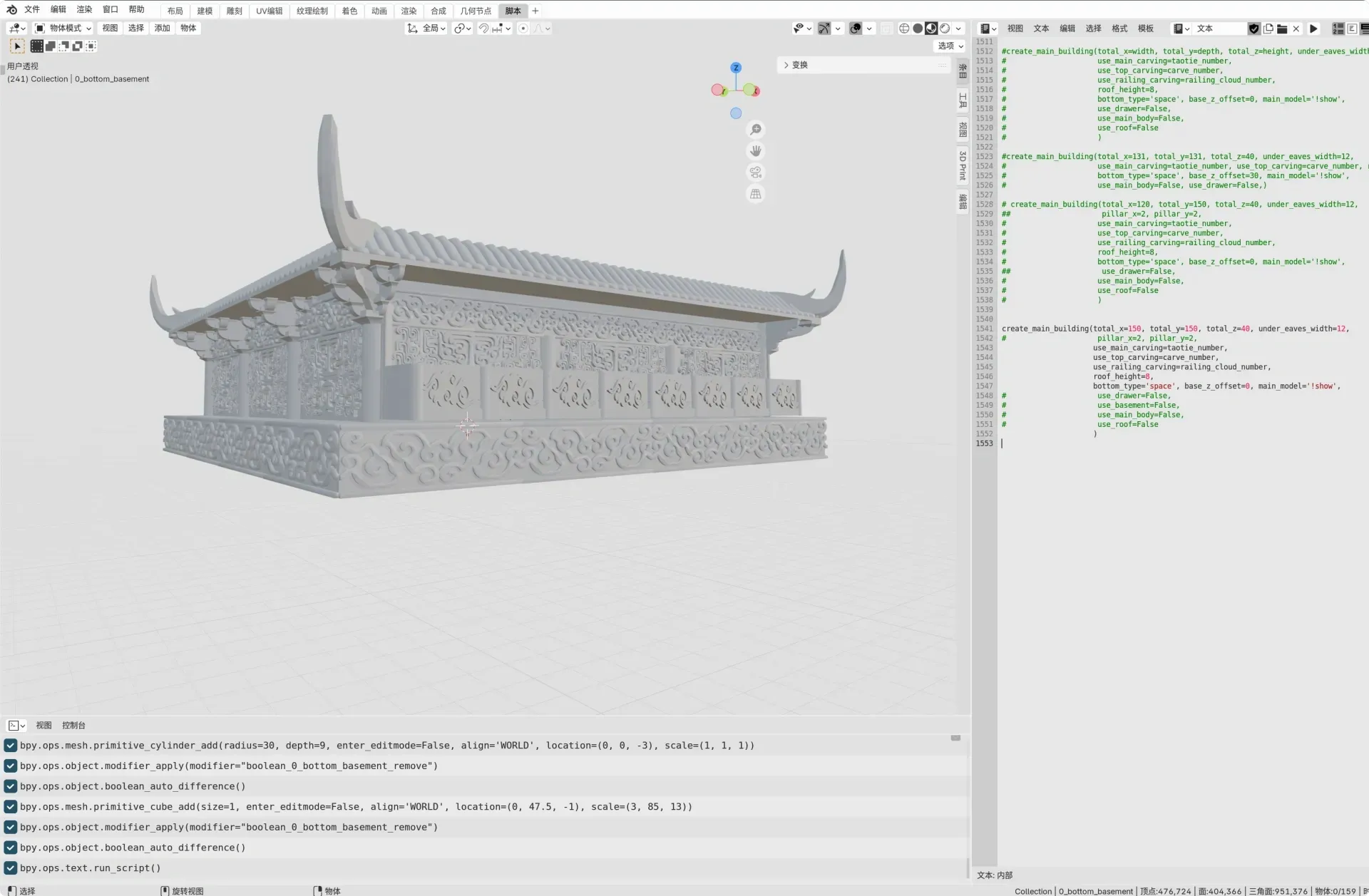Click the zoom magnifier viewport gizmo
Screen dimensions: 1369x896
[755, 129]
